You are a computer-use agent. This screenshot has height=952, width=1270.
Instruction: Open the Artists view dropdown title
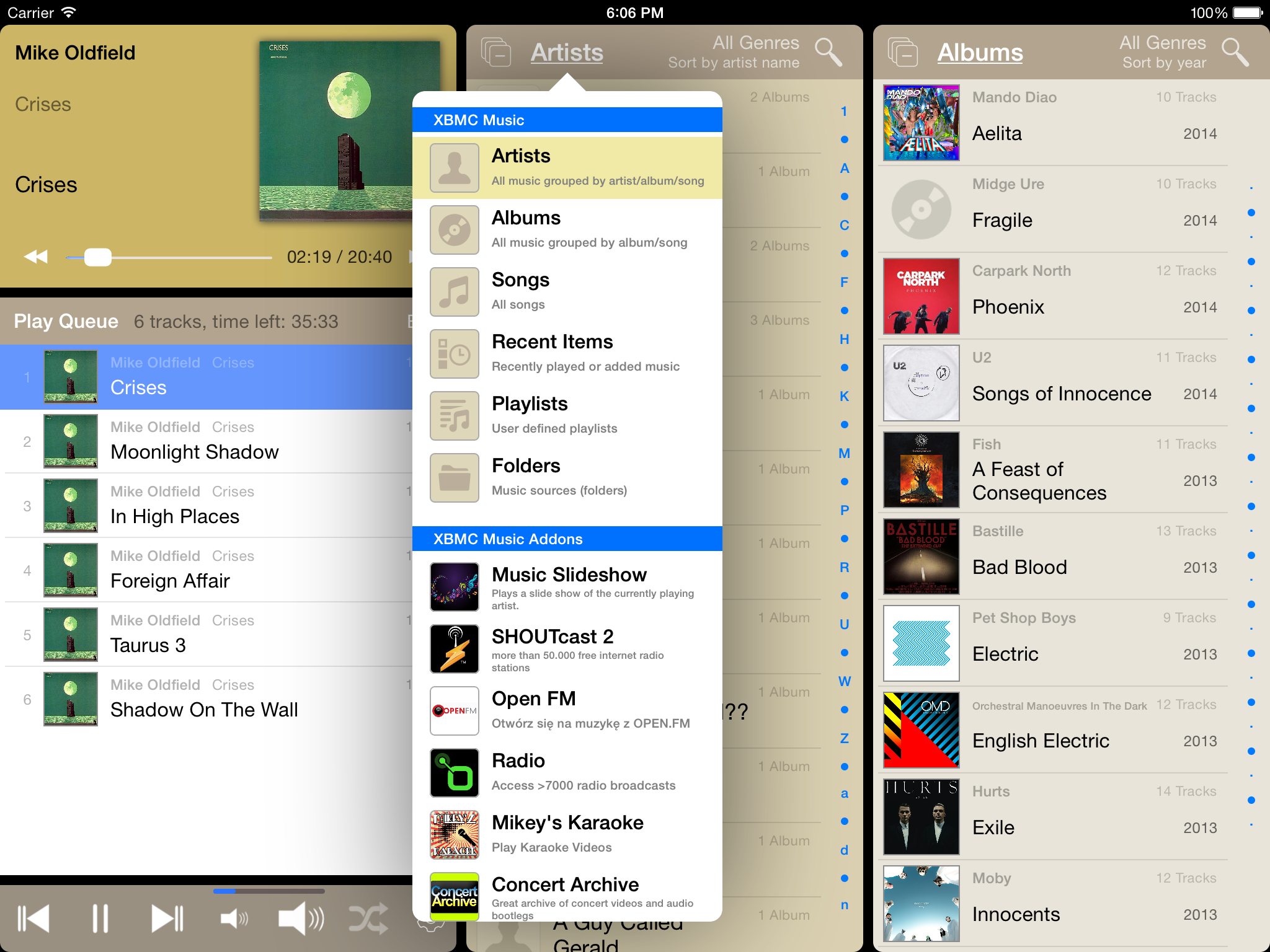pyautogui.click(x=567, y=52)
